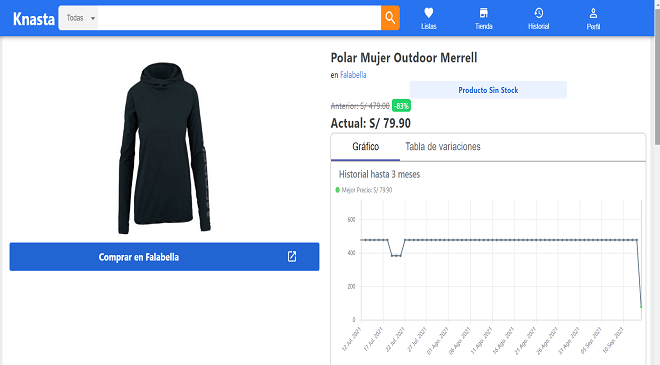This screenshot has width=660, height=365.
Task: Click the green lowest price point on chart
Action: [641, 306]
